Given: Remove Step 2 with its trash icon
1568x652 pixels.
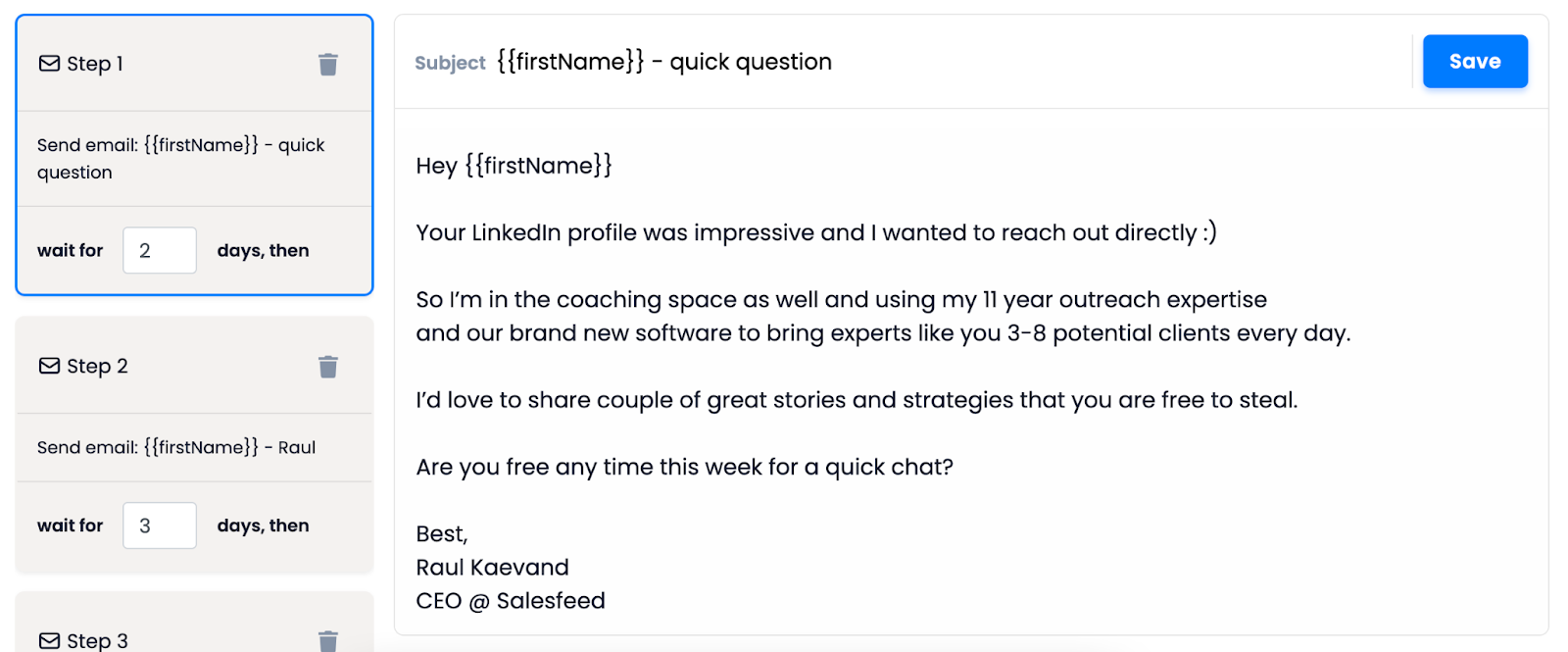Looking at the screenshot, I should click(328, 366).
